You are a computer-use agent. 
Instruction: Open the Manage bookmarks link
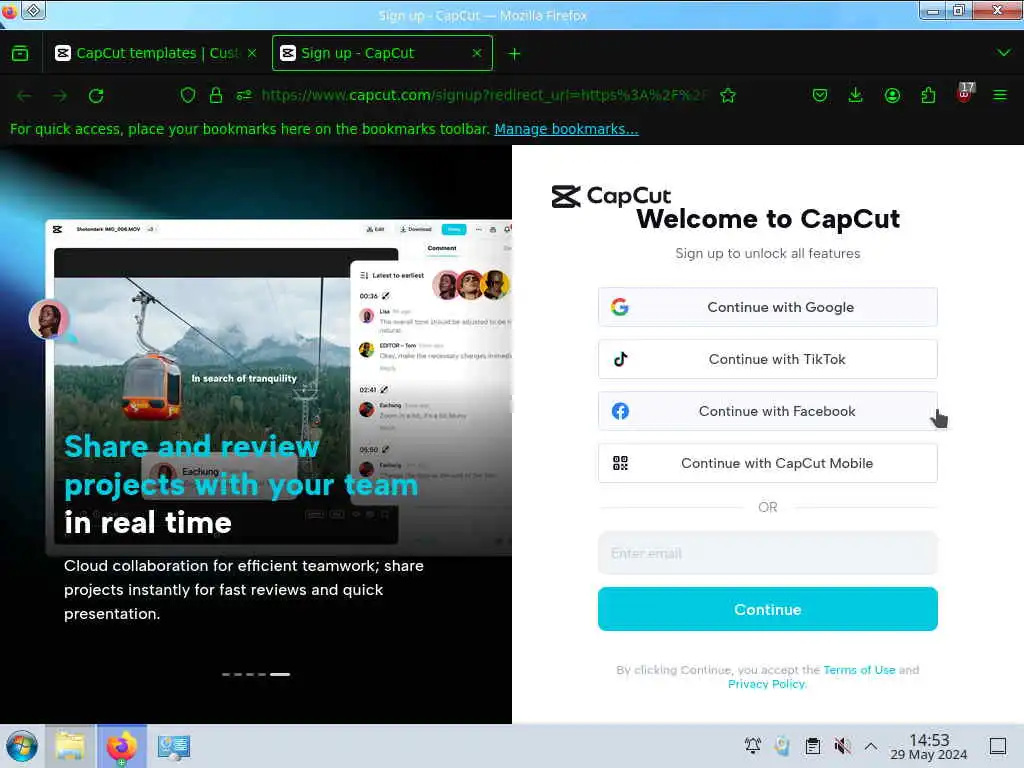(x=566, y=129)
